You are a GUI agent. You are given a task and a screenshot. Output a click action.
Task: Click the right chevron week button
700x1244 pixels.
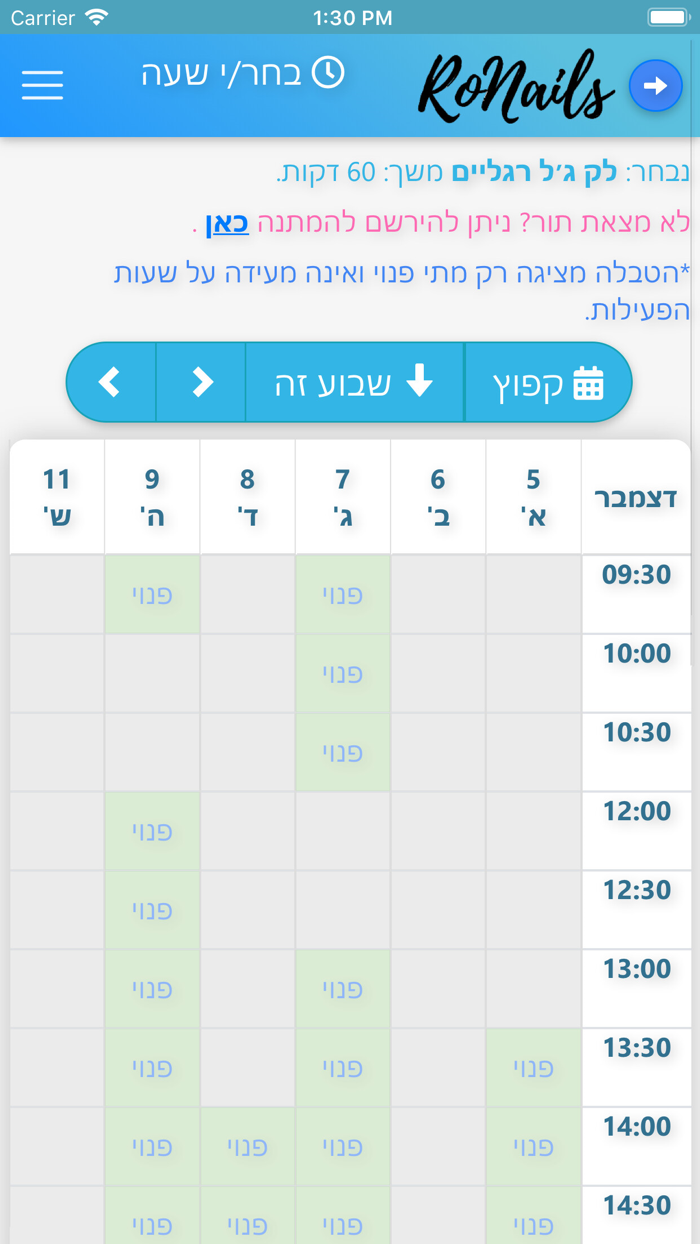click(201, 382)
